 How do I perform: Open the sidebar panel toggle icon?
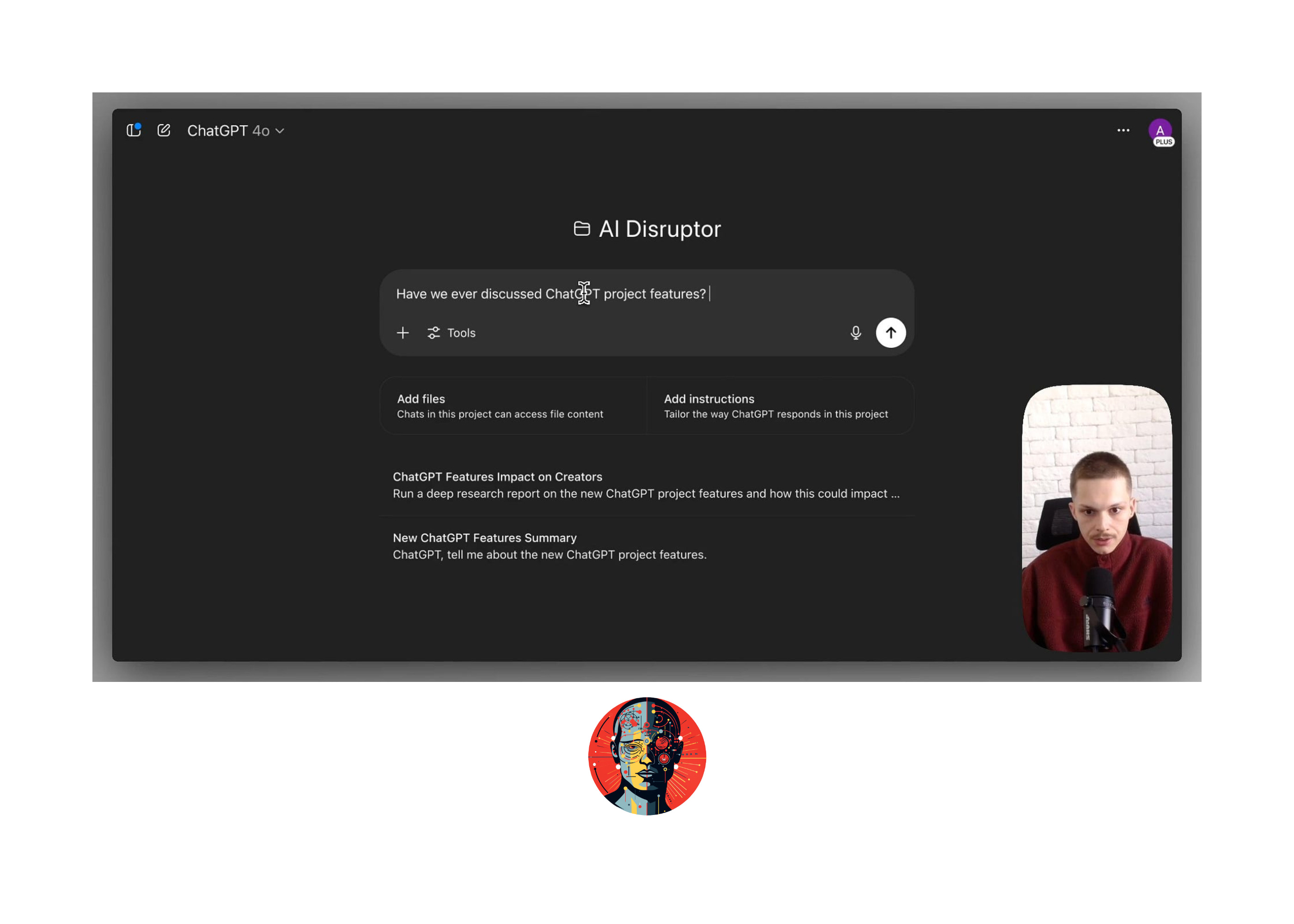point(134,130)
